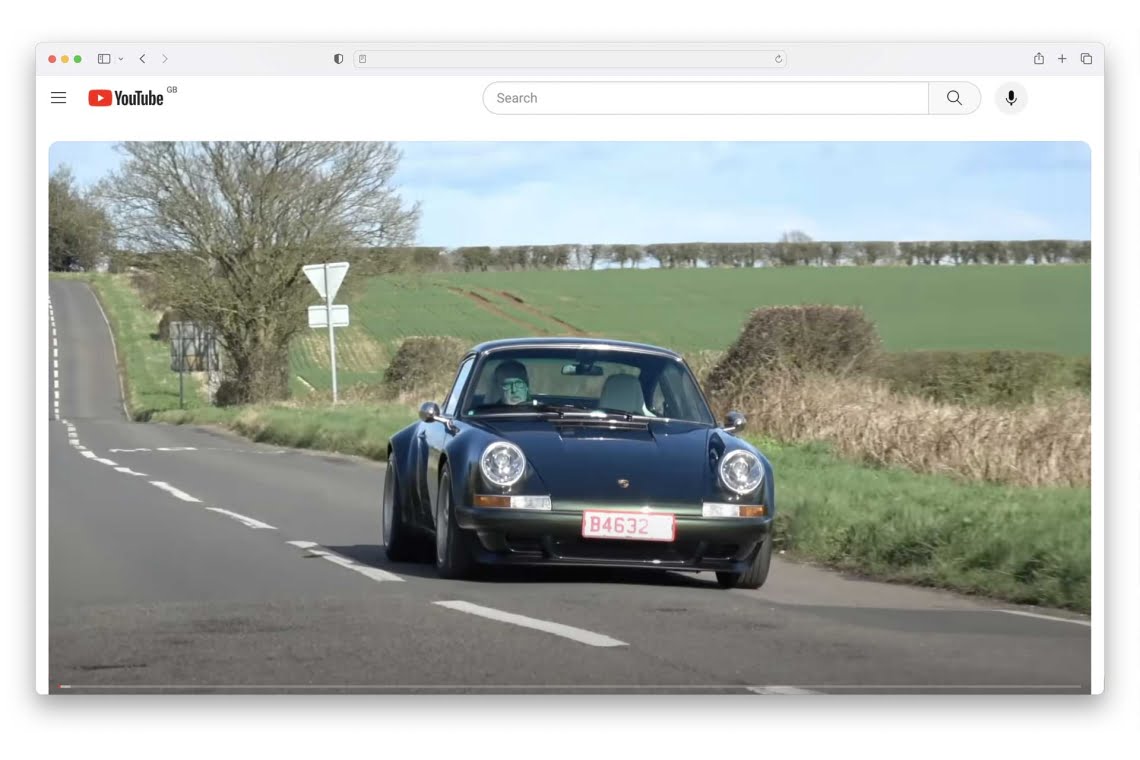1140x760 pixels.
Task: Start voice search with the microphone icon
Action: (x=1010, y=98)
